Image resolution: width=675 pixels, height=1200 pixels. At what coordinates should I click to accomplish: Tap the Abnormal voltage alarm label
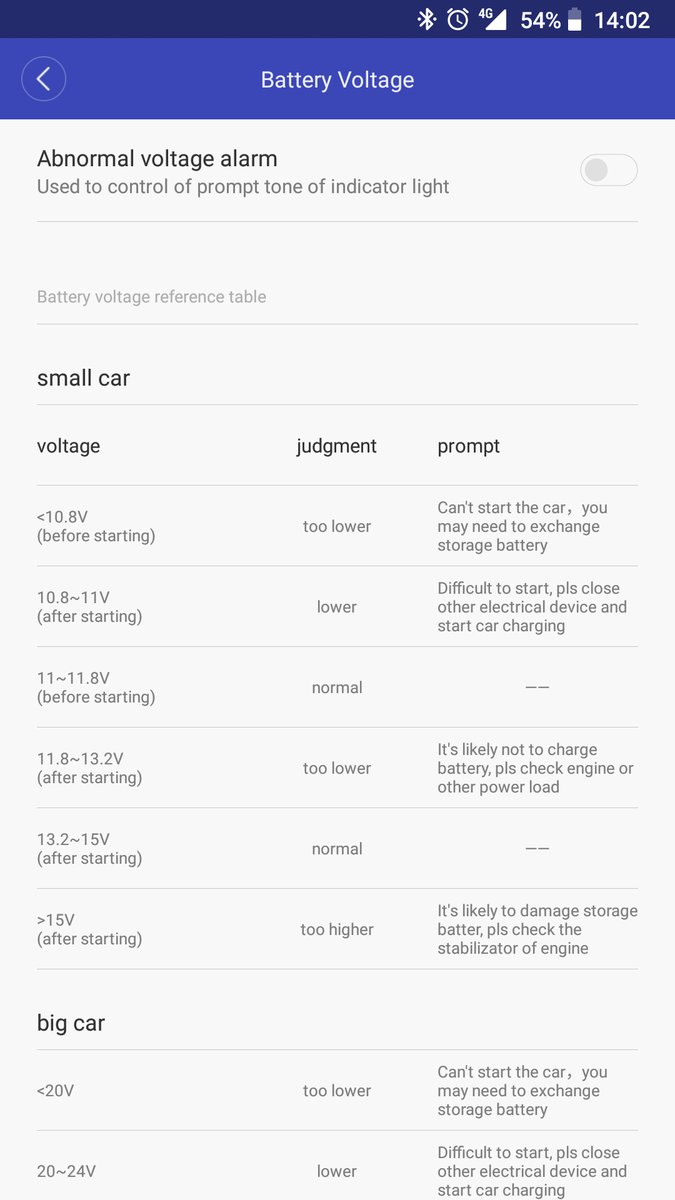pos(157,159)
